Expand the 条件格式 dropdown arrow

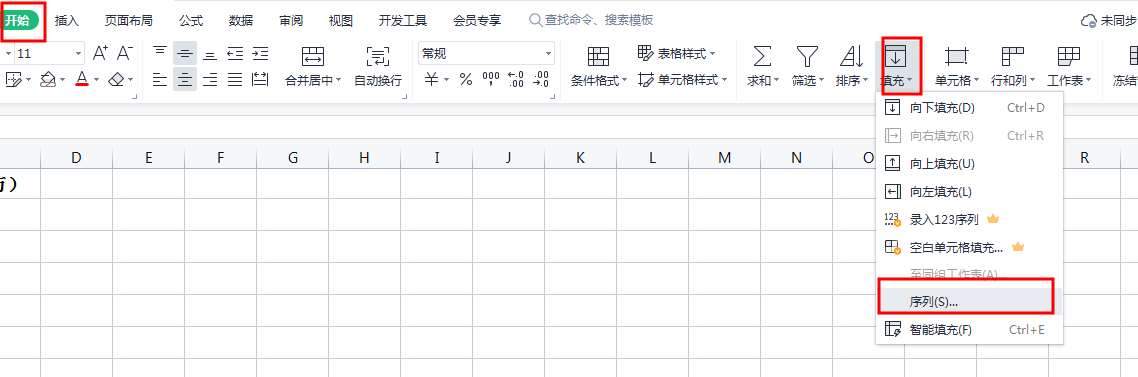tap(623, 81)
